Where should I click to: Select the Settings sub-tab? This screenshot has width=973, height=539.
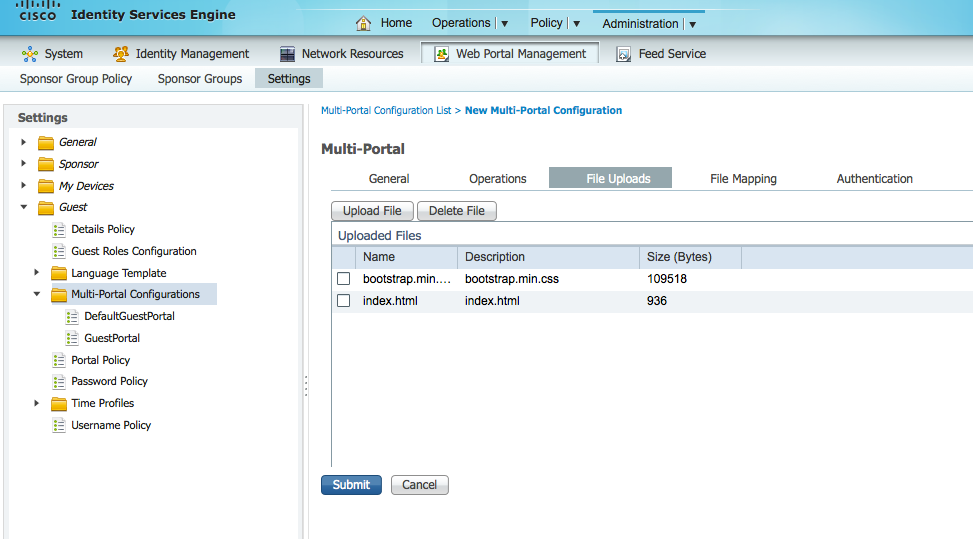289,79
